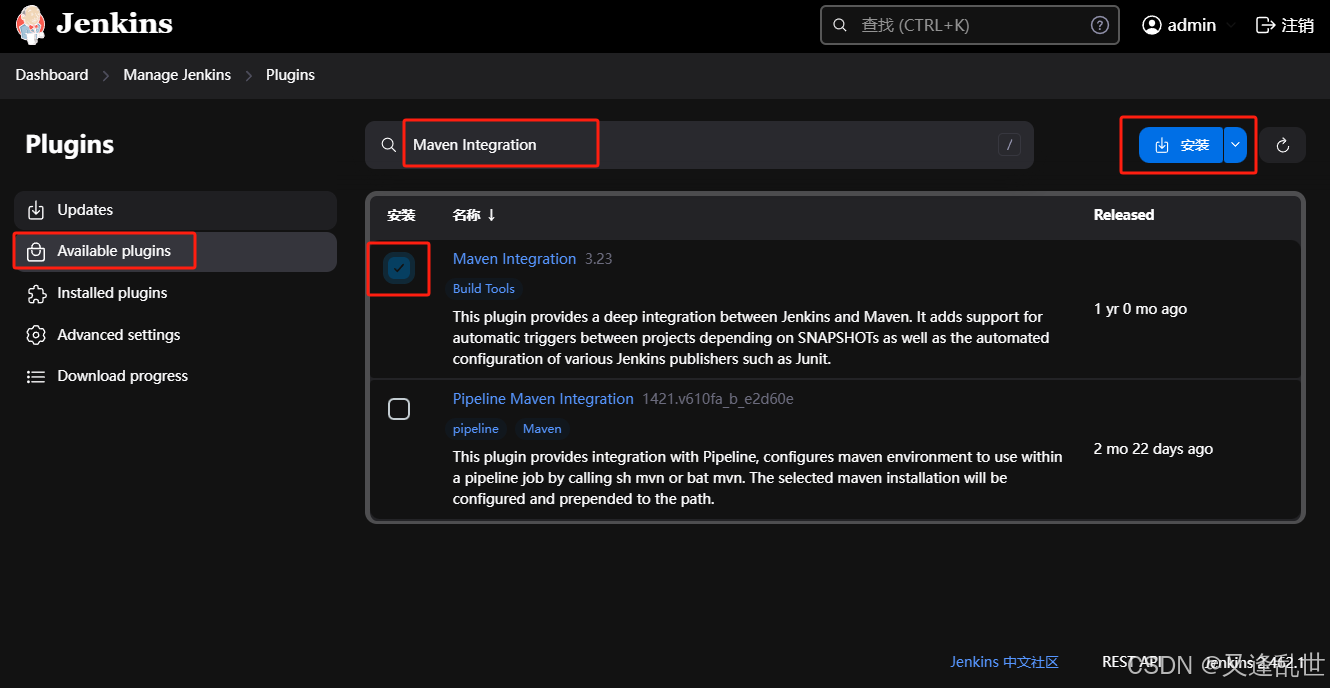Click the Plugins breadcrumb
Viewport: 1330px width, 688px height.
(x=290, y=75)
